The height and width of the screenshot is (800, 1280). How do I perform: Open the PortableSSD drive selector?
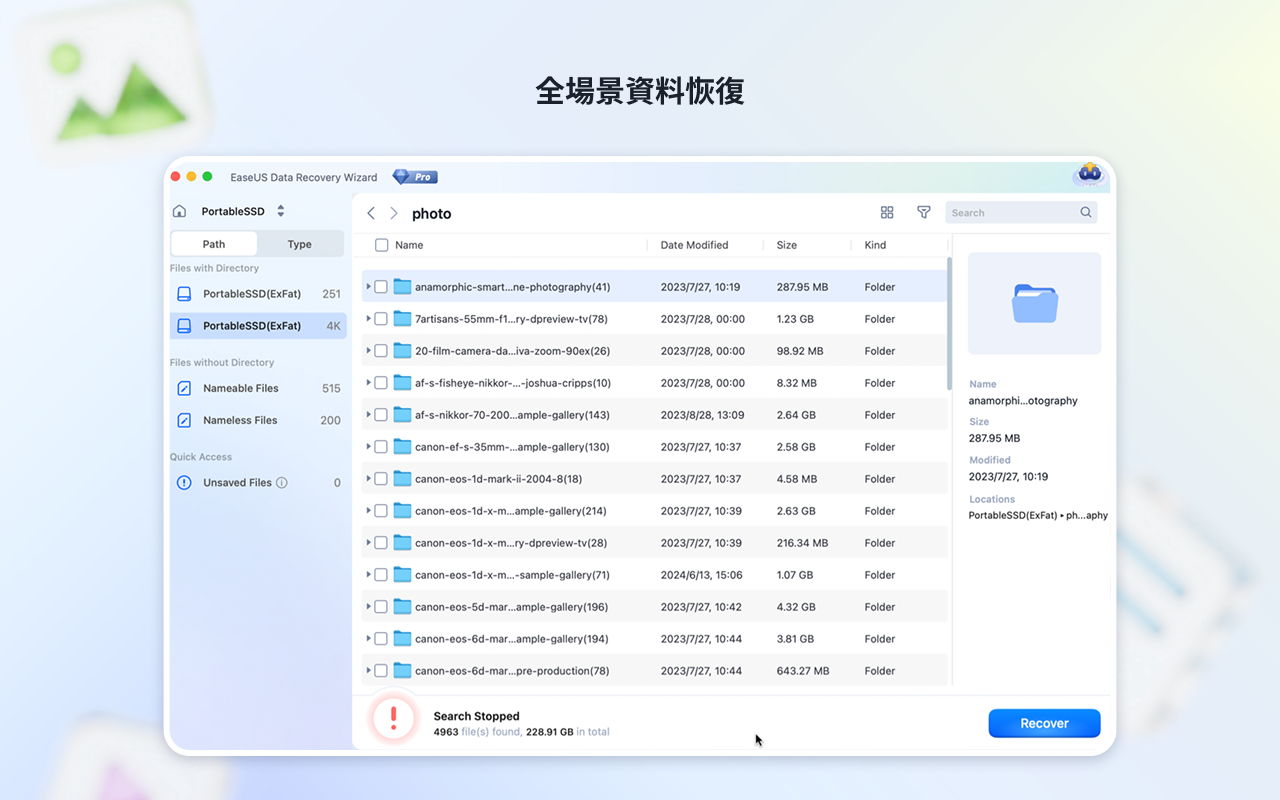click(x=243, y=211)
